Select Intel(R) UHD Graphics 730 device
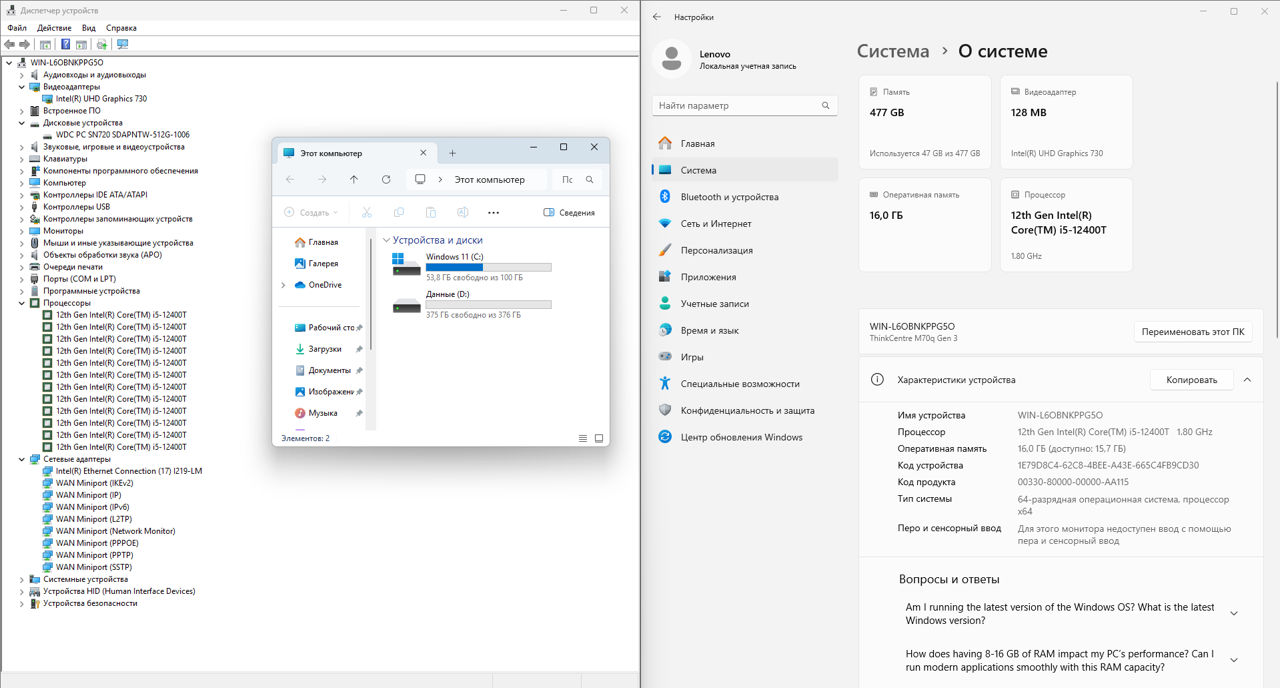Viewport: 1280px width, 688px height. click(x=101, y=99)
